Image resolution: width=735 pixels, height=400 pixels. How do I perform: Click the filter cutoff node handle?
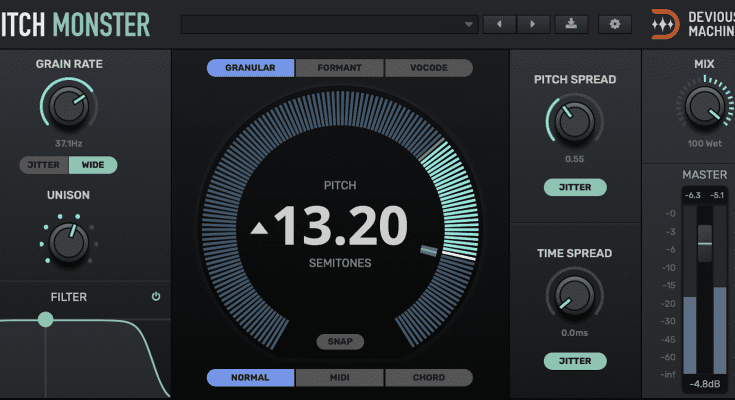(46, 320)
